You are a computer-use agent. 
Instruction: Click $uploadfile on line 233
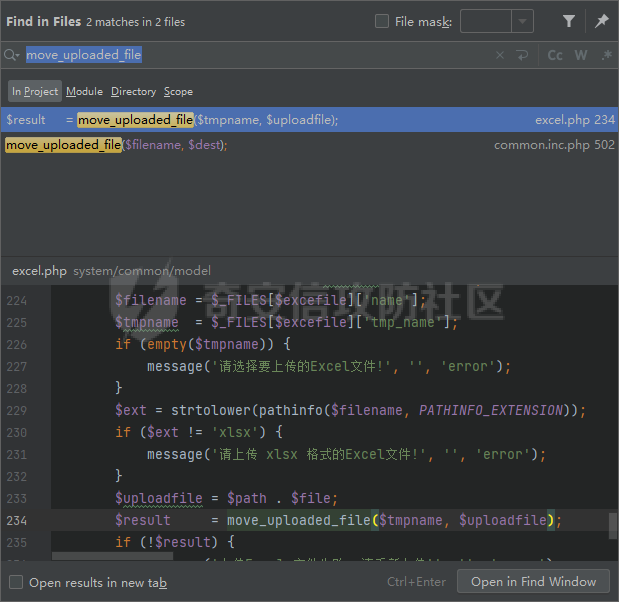(159, 499)
